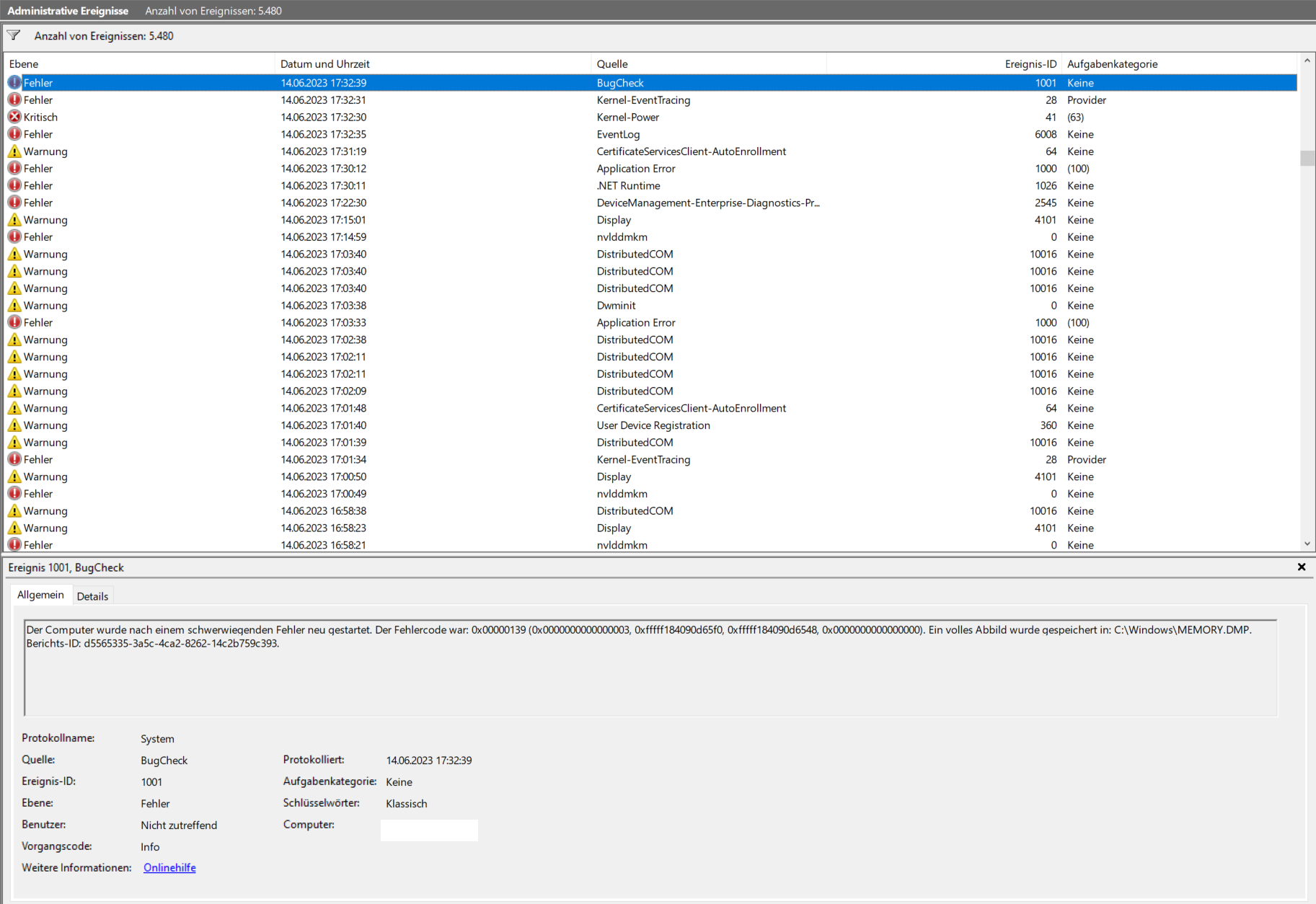
Task: Select the Kernel-Power source cell
Action: 628,117
